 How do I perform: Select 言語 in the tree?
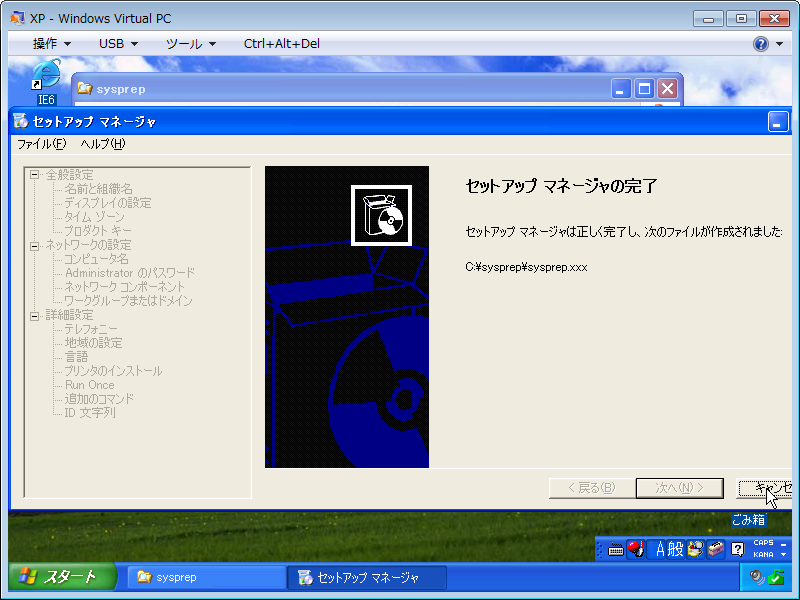tap(77, 357)
